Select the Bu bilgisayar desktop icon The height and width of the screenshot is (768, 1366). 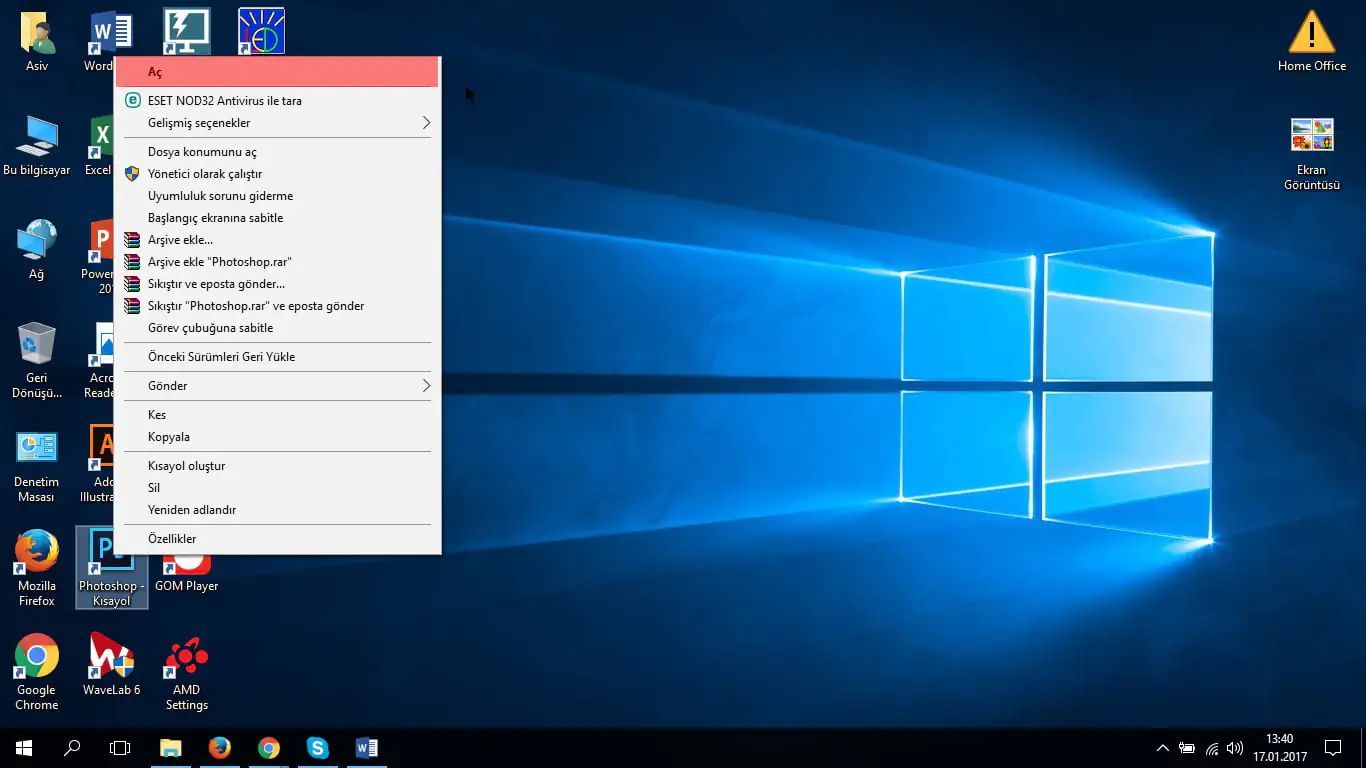pos(36,137)
